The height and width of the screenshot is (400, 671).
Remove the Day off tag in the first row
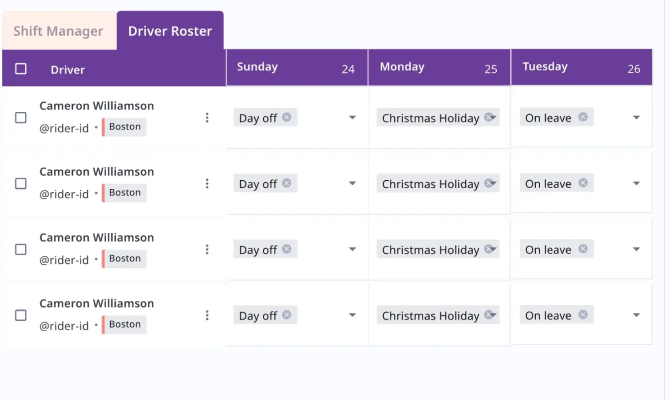[287, 117]
